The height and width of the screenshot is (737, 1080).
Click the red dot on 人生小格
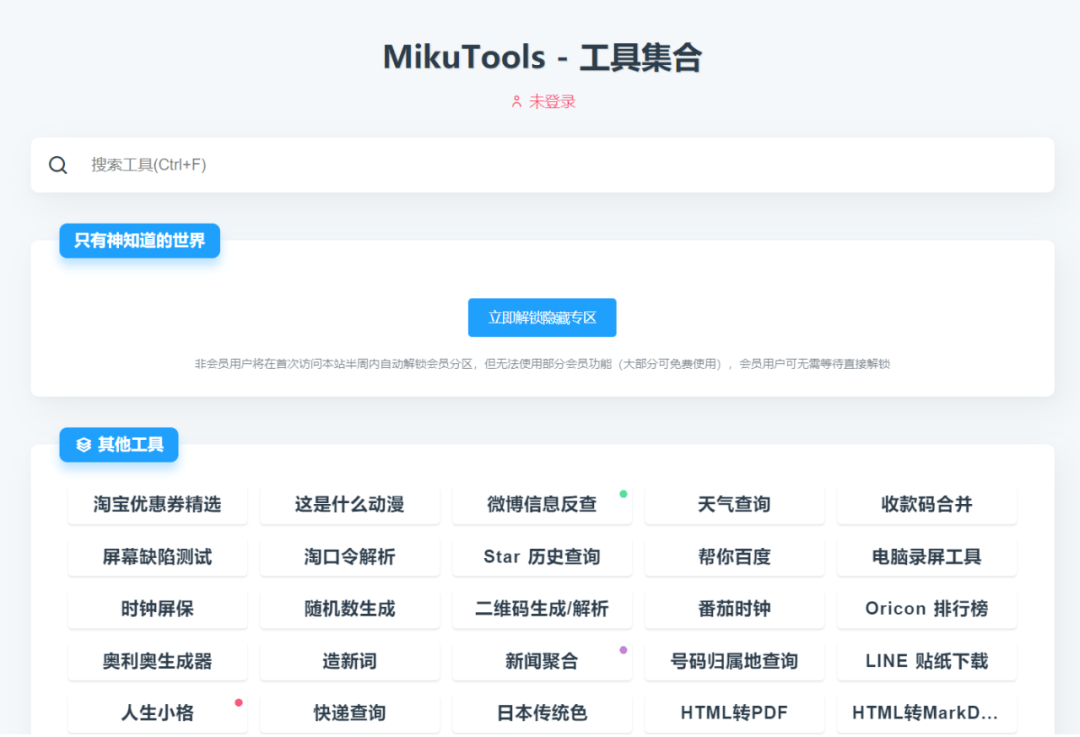point(238,700)
